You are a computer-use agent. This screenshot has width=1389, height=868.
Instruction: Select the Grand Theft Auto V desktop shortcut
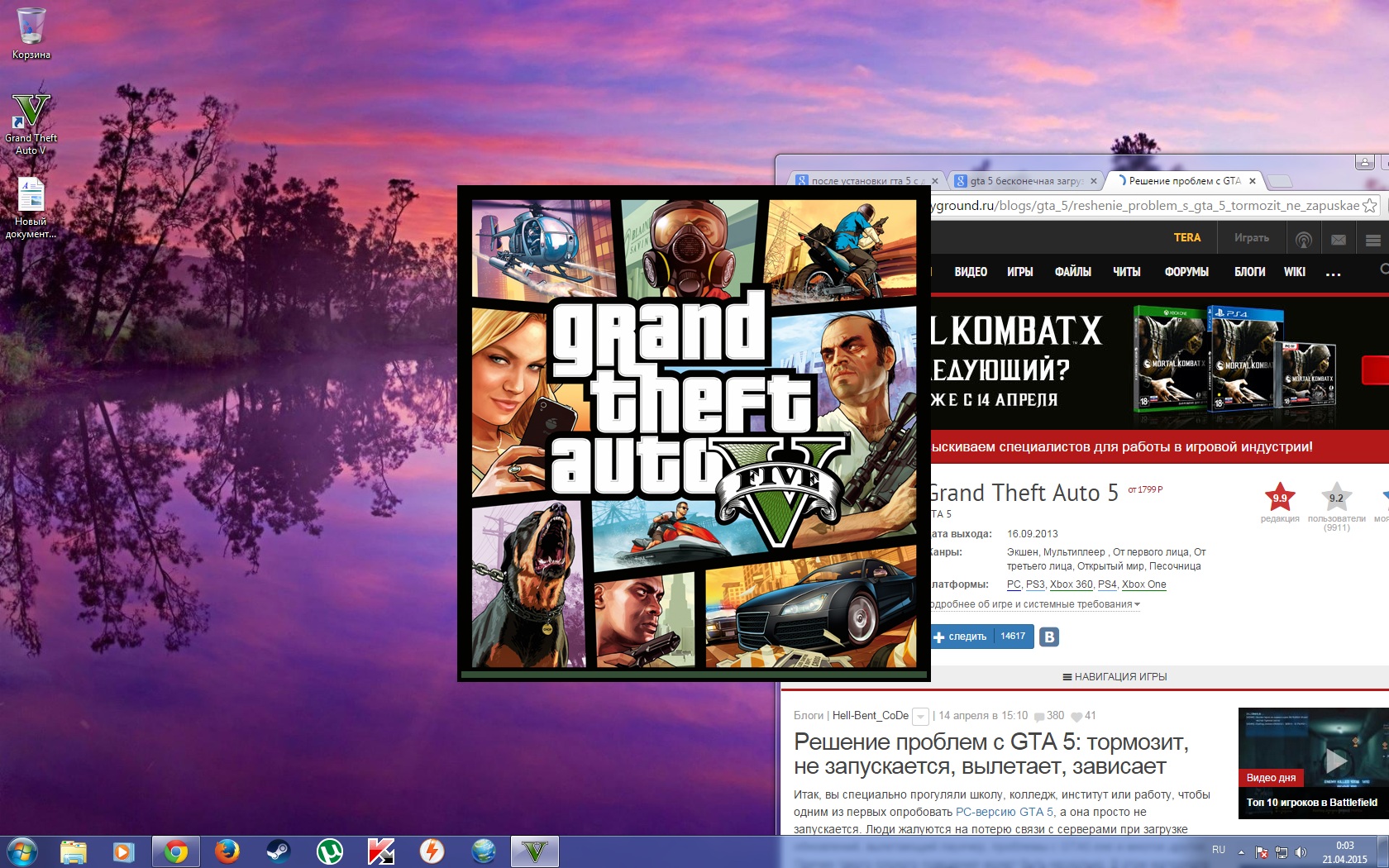31,124
